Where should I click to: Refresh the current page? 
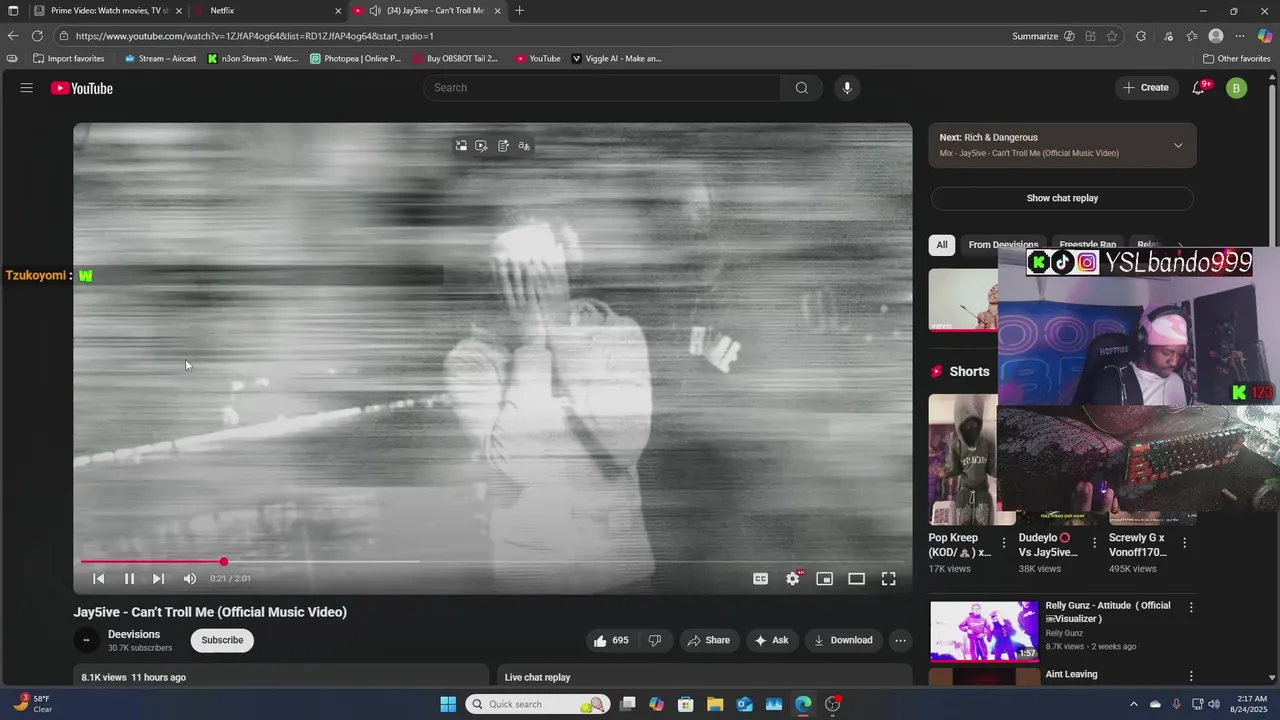tap(37, 36)
